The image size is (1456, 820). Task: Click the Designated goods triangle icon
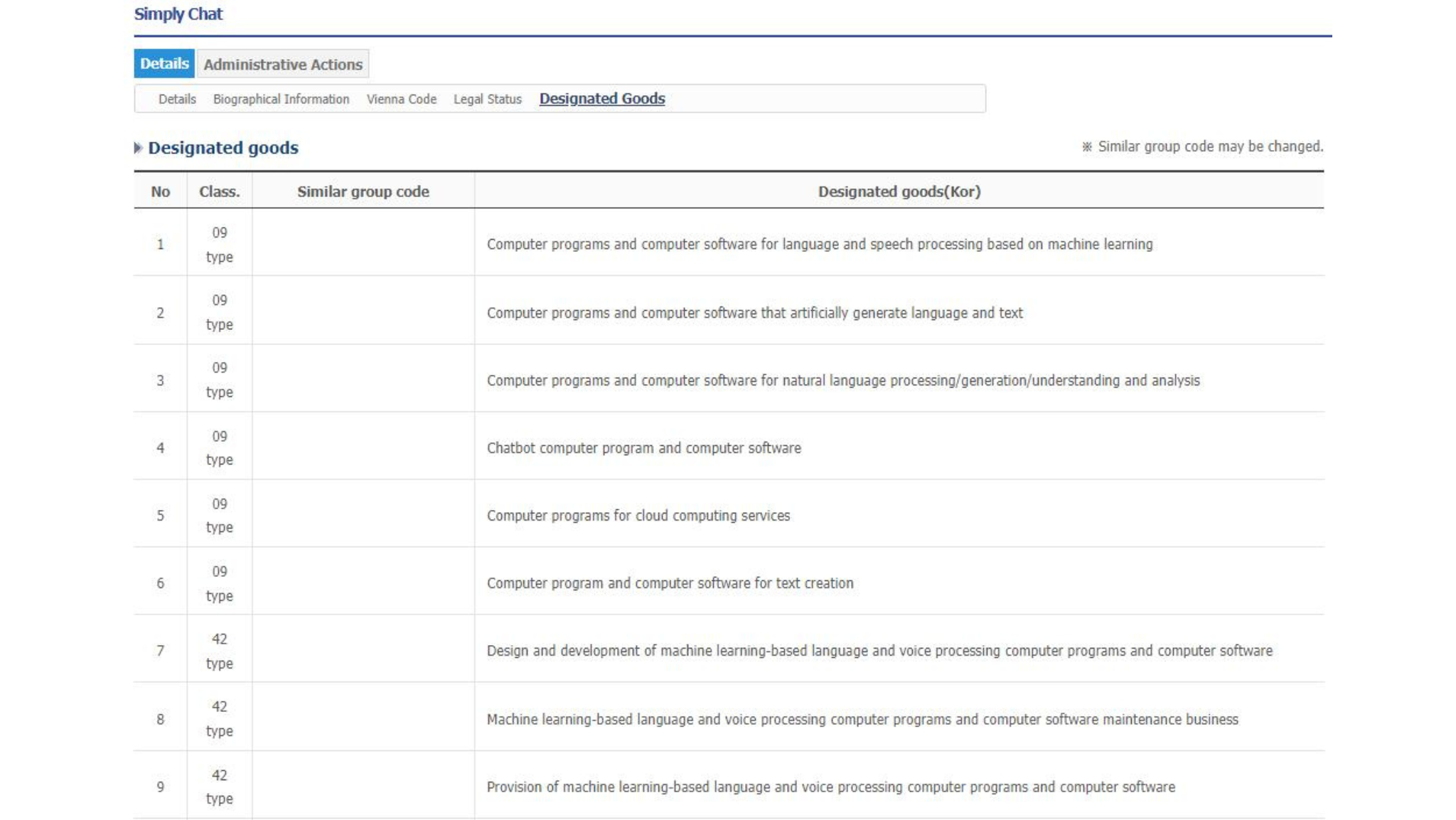coord(138,148)
